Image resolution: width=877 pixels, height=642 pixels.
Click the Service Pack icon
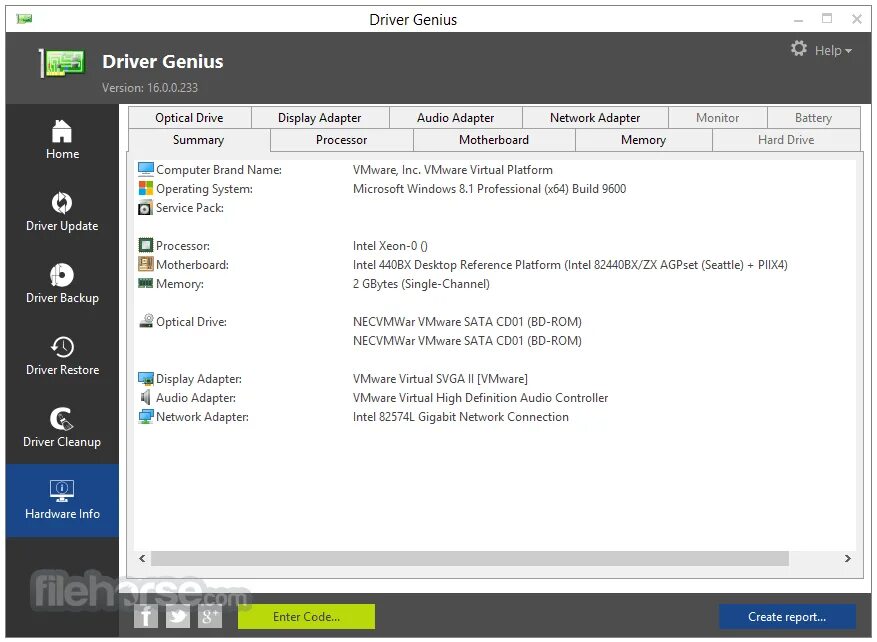point(145,207)
